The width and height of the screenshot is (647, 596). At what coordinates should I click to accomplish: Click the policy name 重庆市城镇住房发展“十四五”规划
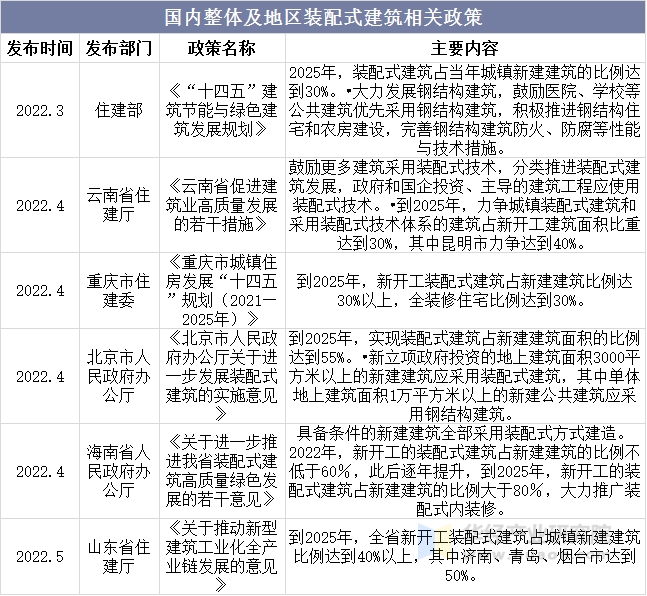coord(222,291)
